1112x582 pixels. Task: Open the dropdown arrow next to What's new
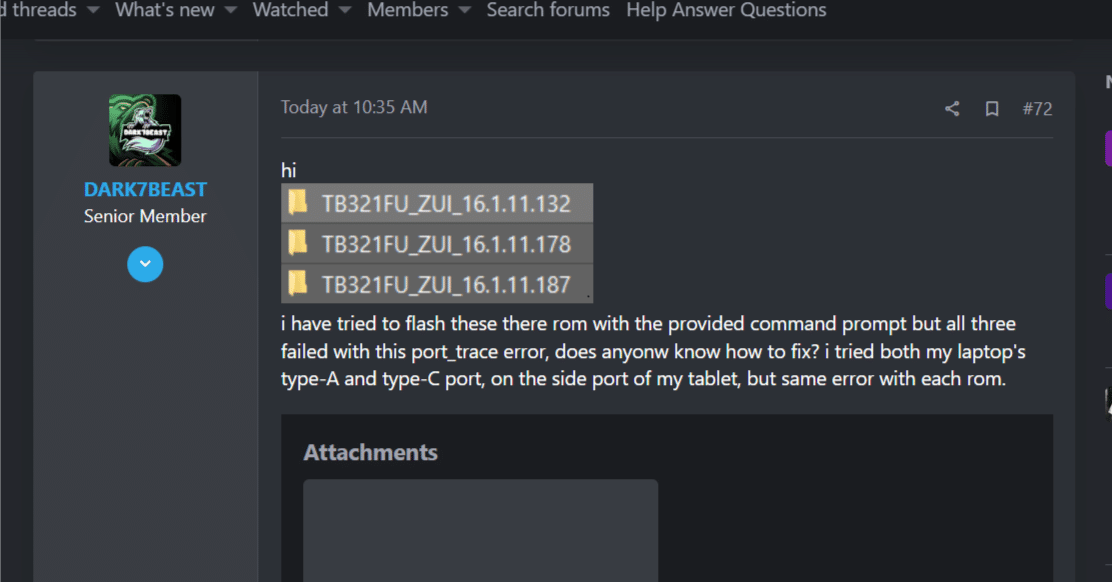[x=231, y=10]
